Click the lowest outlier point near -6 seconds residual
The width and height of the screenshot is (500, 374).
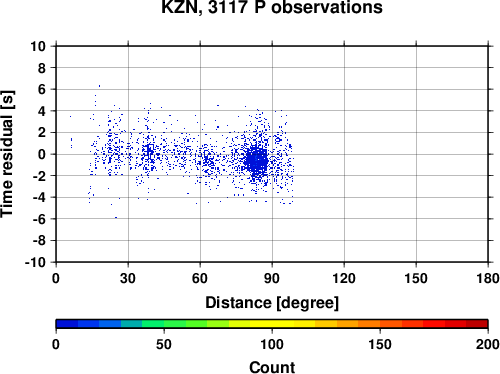pos(116,218)
